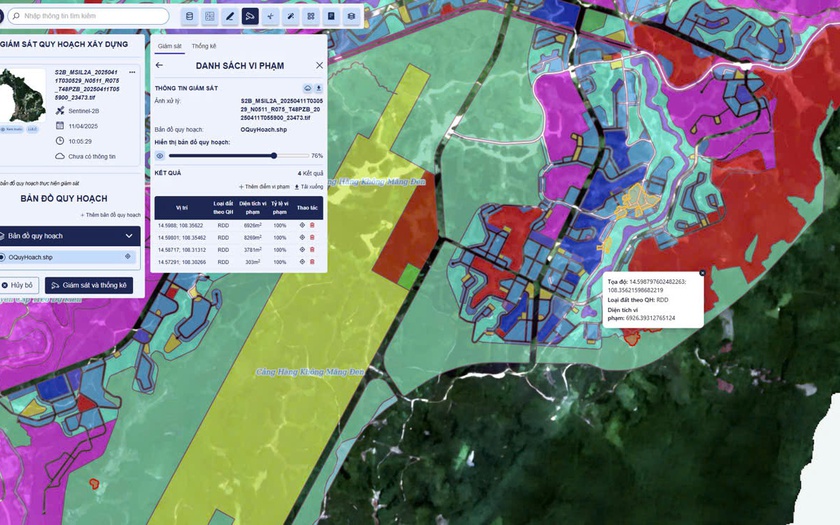
Task: Delete the first violation row 14.5988
Action: click(312, 225)
